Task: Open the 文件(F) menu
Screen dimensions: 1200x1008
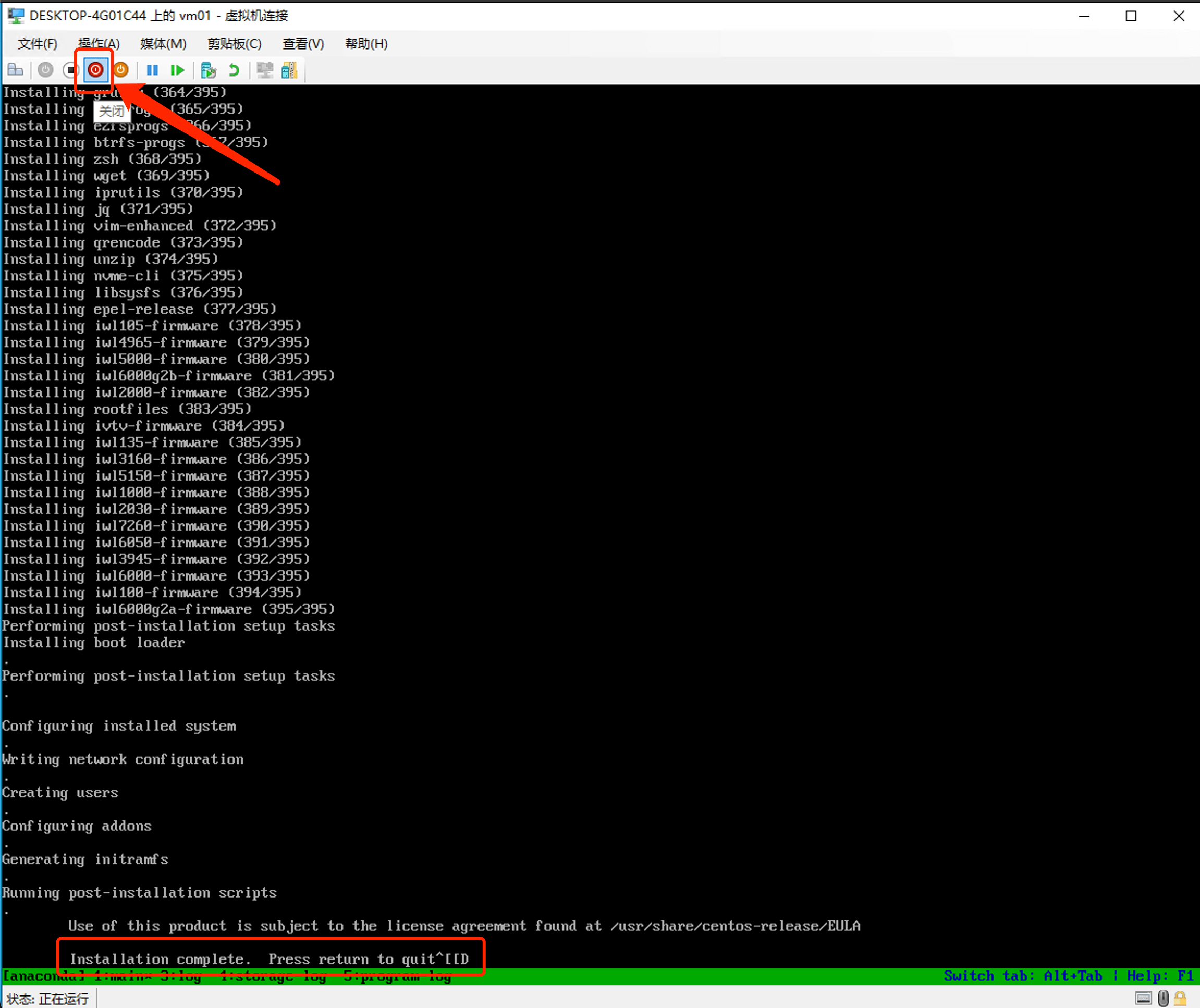Action: pos(37,44)
